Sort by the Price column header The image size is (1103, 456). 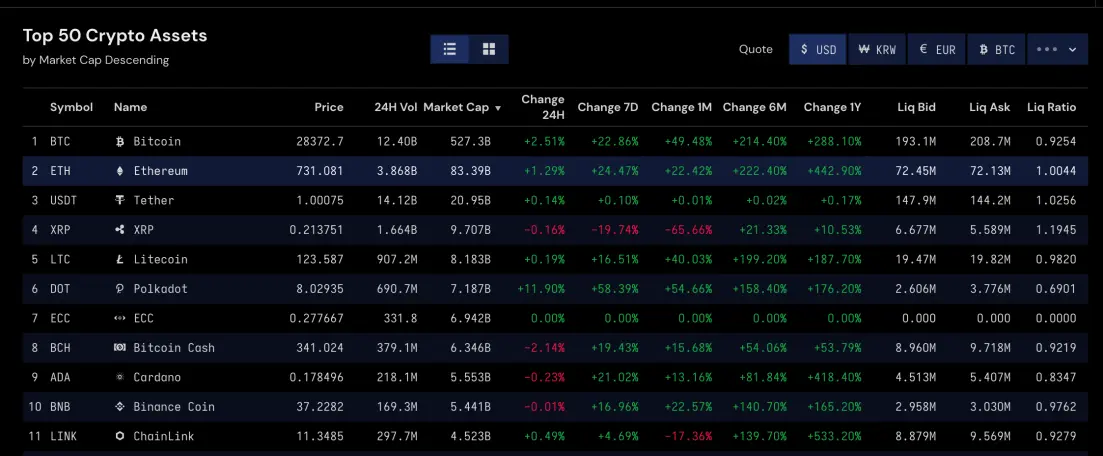pos(329,107)
